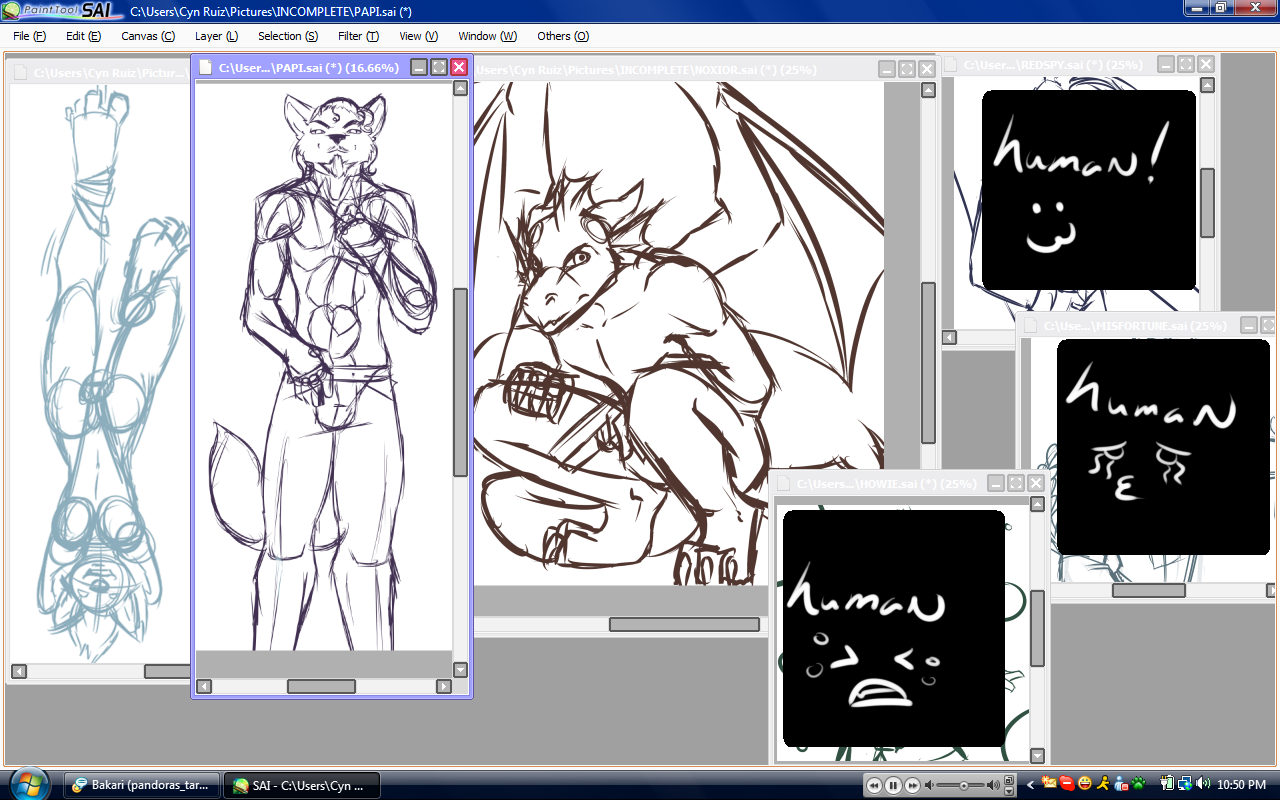This screenshot has height=800, width=1280.
Task: Click the vertical scrollbar thumb in PAPI.sai window
Action: 461,382
